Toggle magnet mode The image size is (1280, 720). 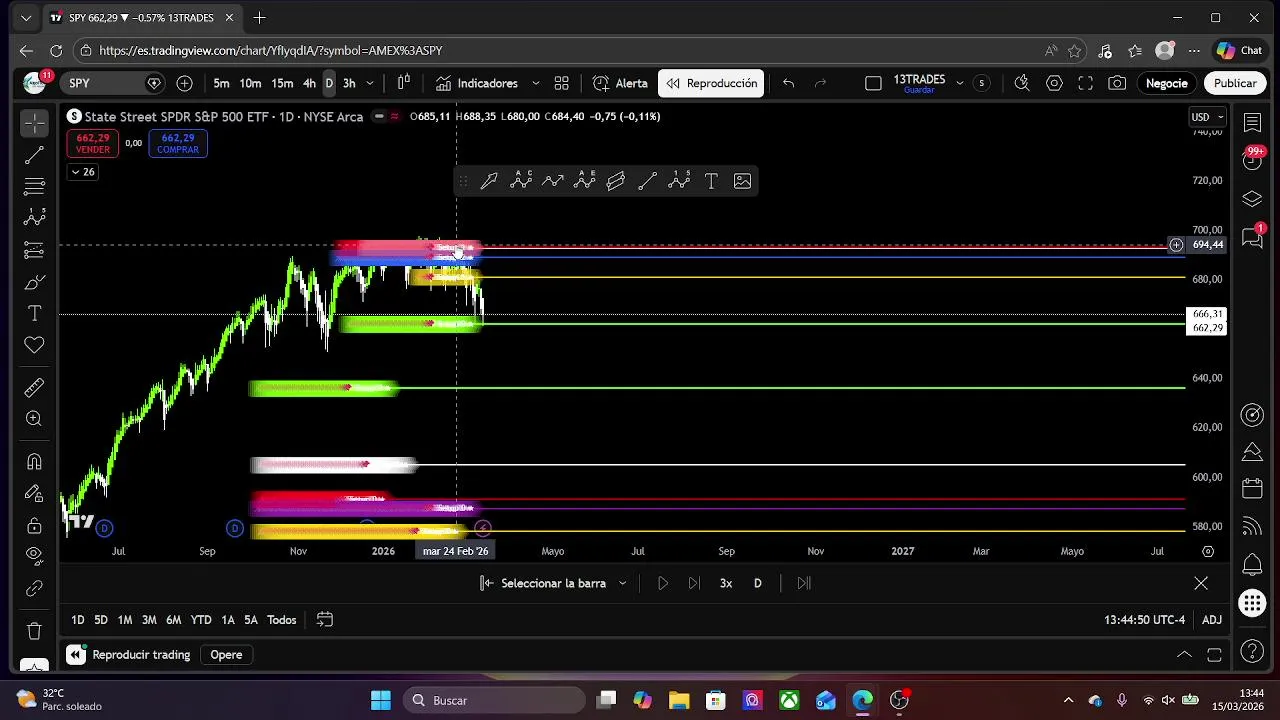[34, 461]
